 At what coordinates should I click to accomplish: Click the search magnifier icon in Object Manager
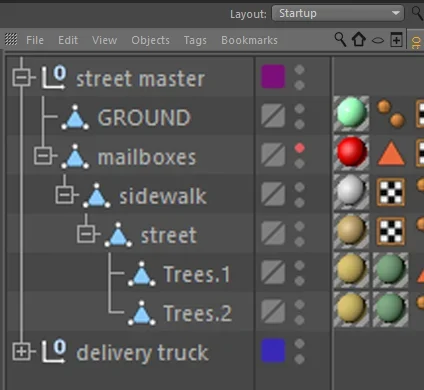340,40
